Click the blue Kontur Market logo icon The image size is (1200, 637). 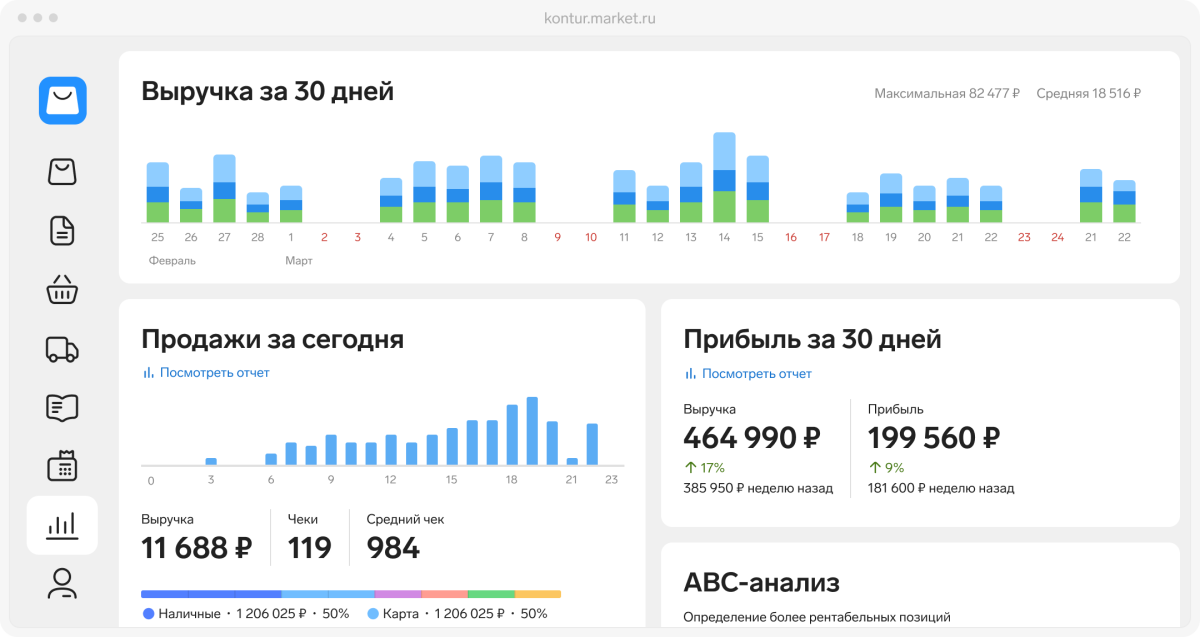[x=63, y=101]
